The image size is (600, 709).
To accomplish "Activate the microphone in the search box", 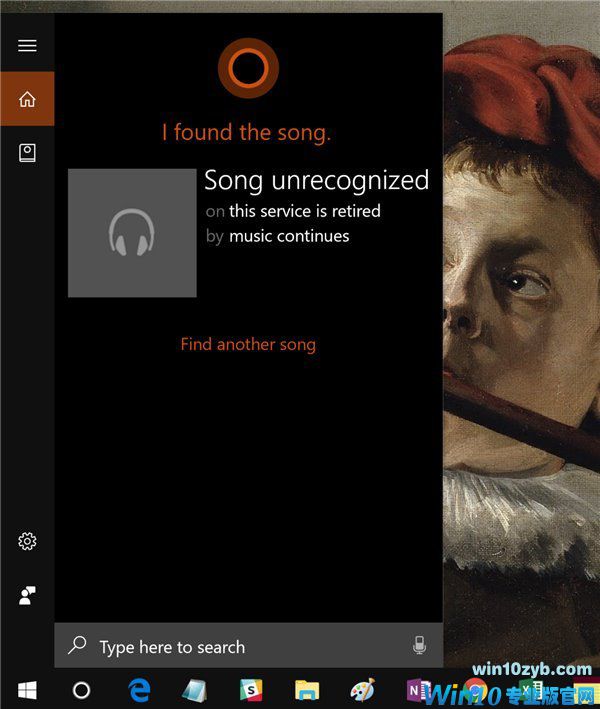I will (x=419, y=645).
